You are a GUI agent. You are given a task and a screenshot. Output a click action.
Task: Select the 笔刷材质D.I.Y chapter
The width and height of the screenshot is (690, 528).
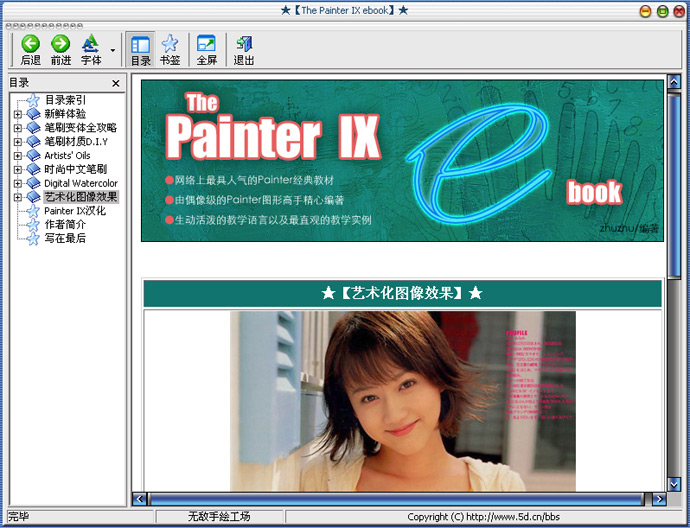pyautogui.click(x=76, y=141)
